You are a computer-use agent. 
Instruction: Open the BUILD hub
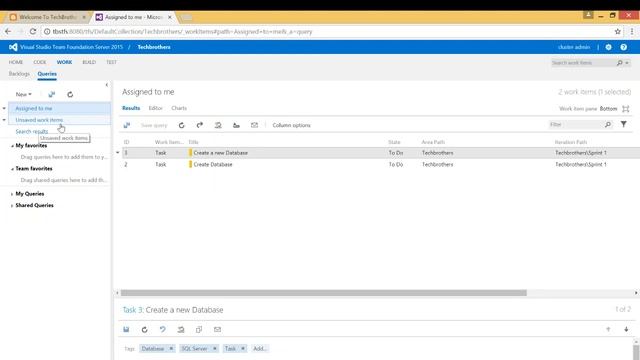coord(89,62)
